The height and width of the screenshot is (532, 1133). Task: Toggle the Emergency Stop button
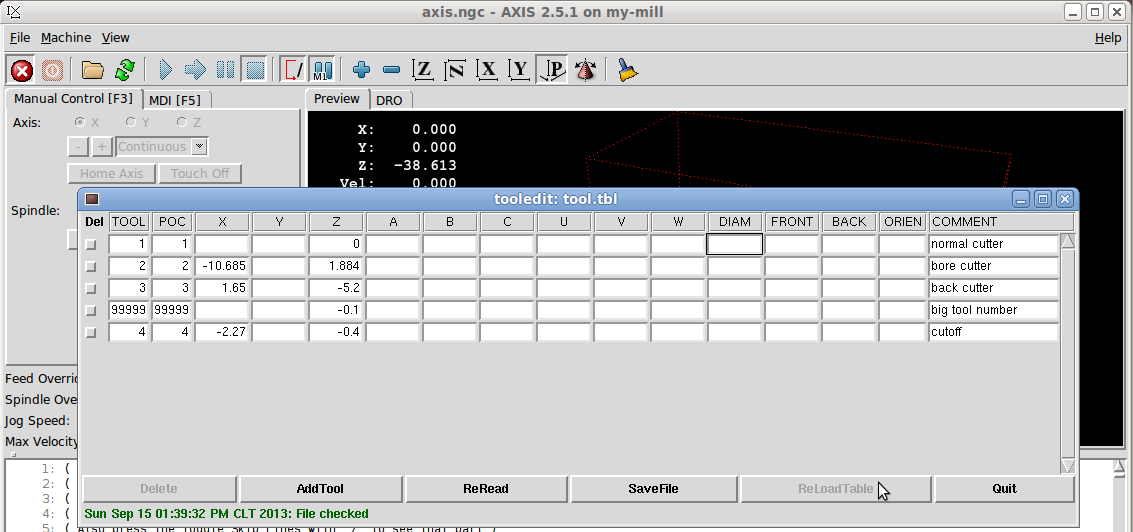(22, 70)
